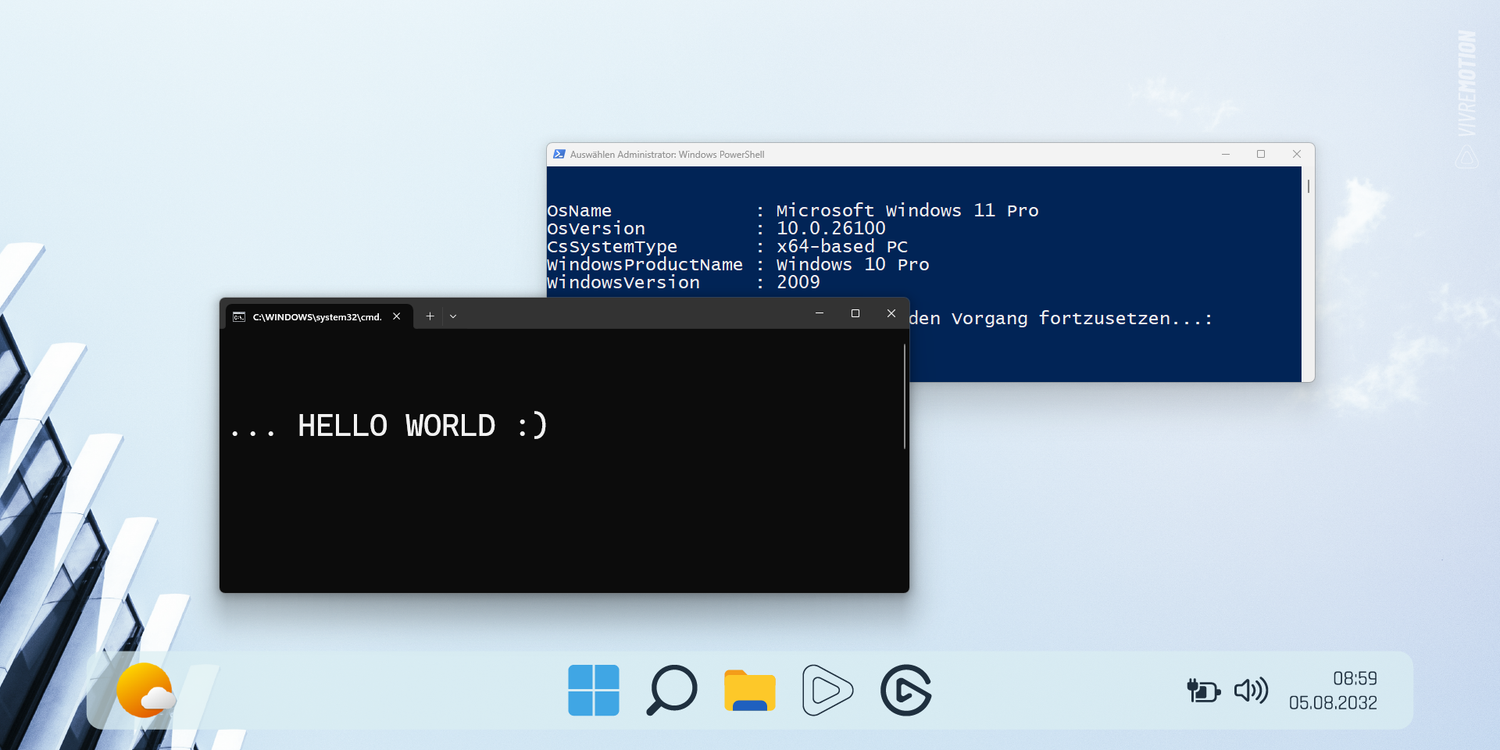Click the OsVersion value 10.0.26100

tap(831, 229)
